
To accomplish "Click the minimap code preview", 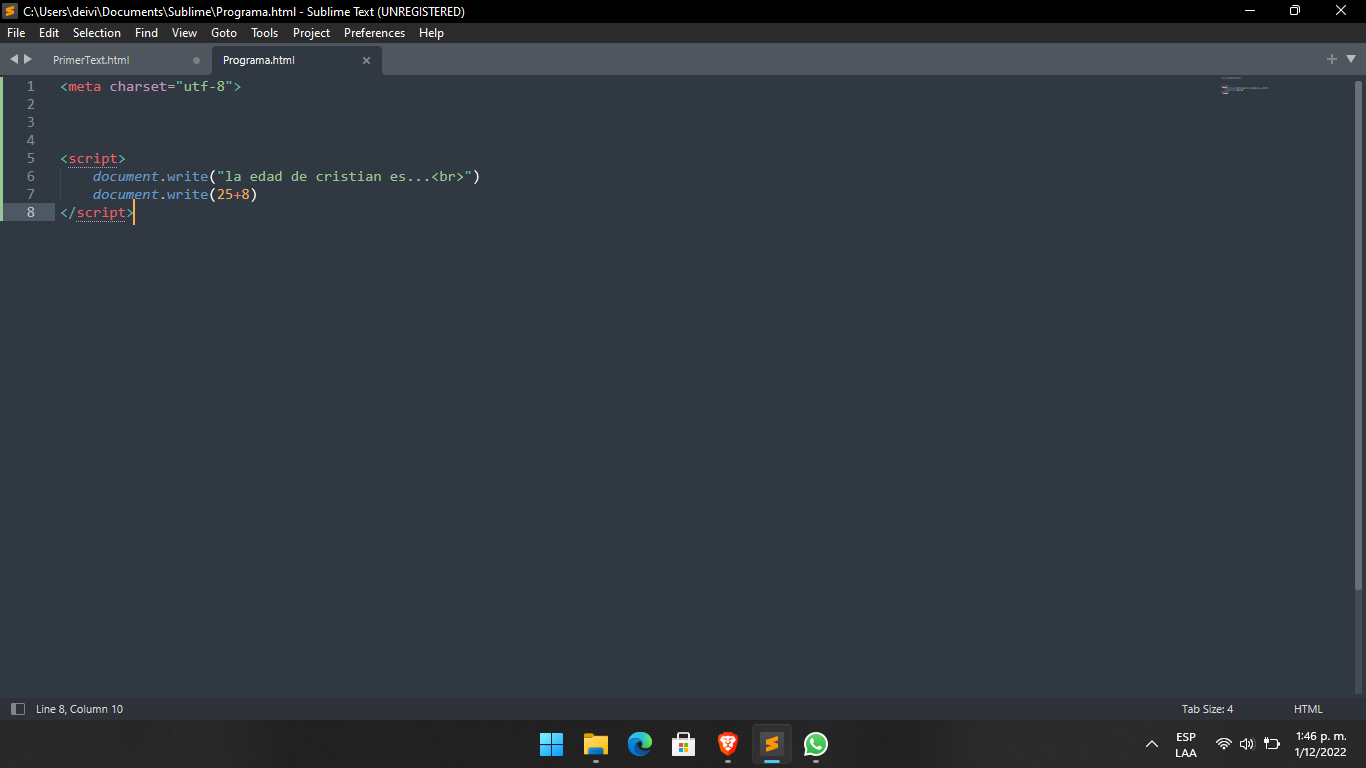I will click(x=1244, y=86).
